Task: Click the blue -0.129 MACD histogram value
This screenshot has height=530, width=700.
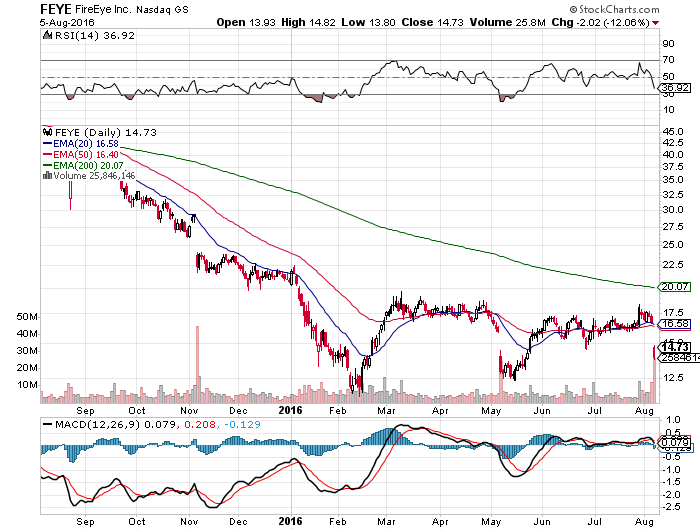Action: pyautogui.click(x=242, y=425)
